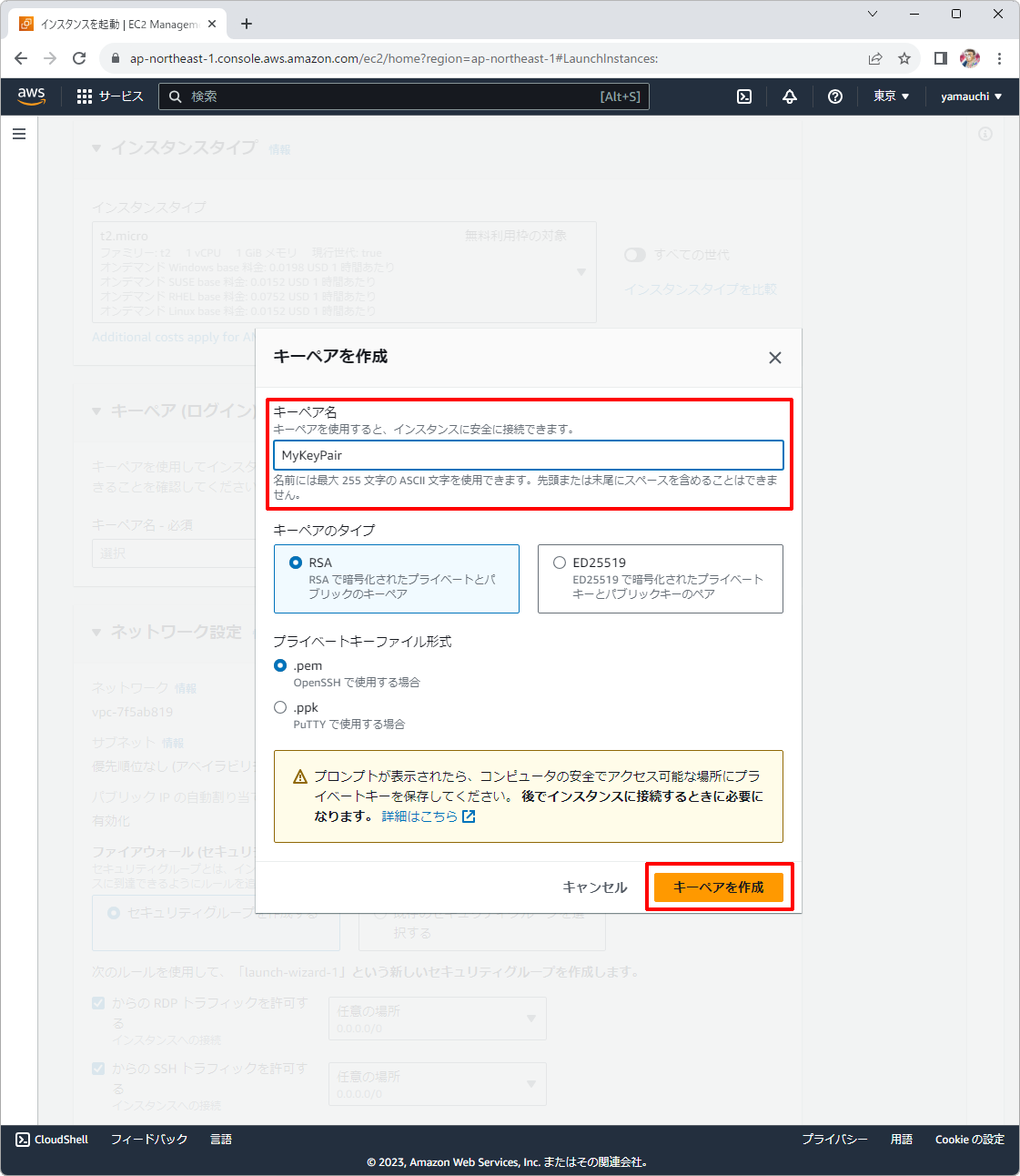Screen dimensions: 1020x1176
Task: Open the Learn more link in warning
Action: [429, 816]
